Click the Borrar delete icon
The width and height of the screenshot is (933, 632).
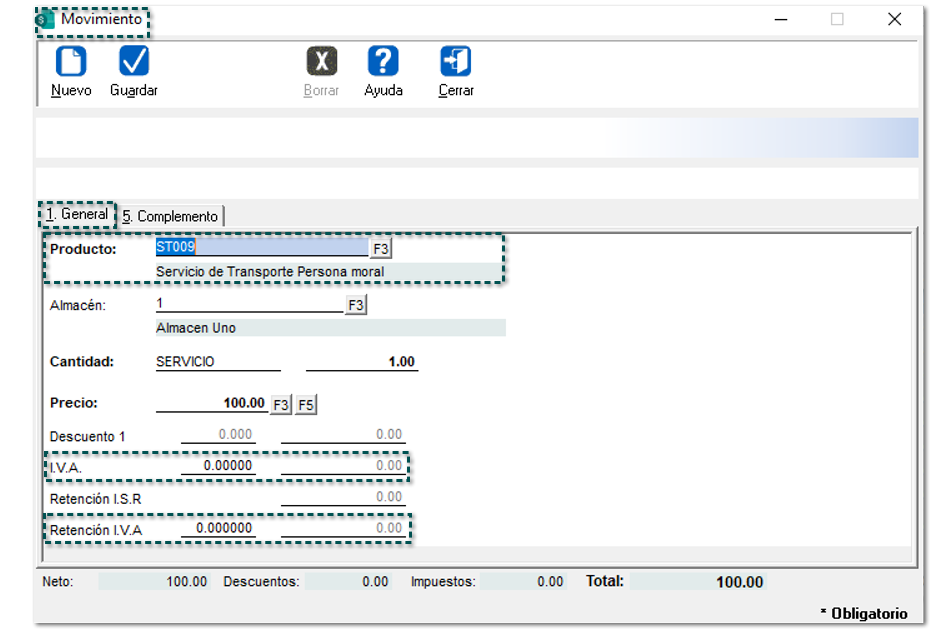[x=321, y=61]
